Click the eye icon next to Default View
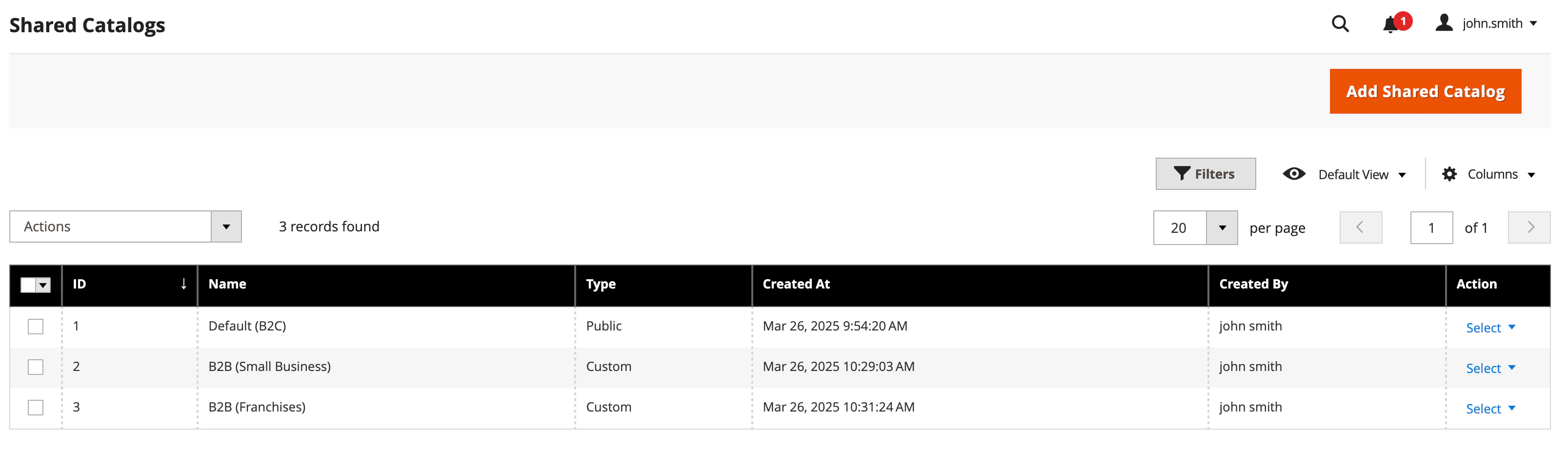This screenshot has height=453, width=1568. pyautogui.click(x=1294, y=173)
